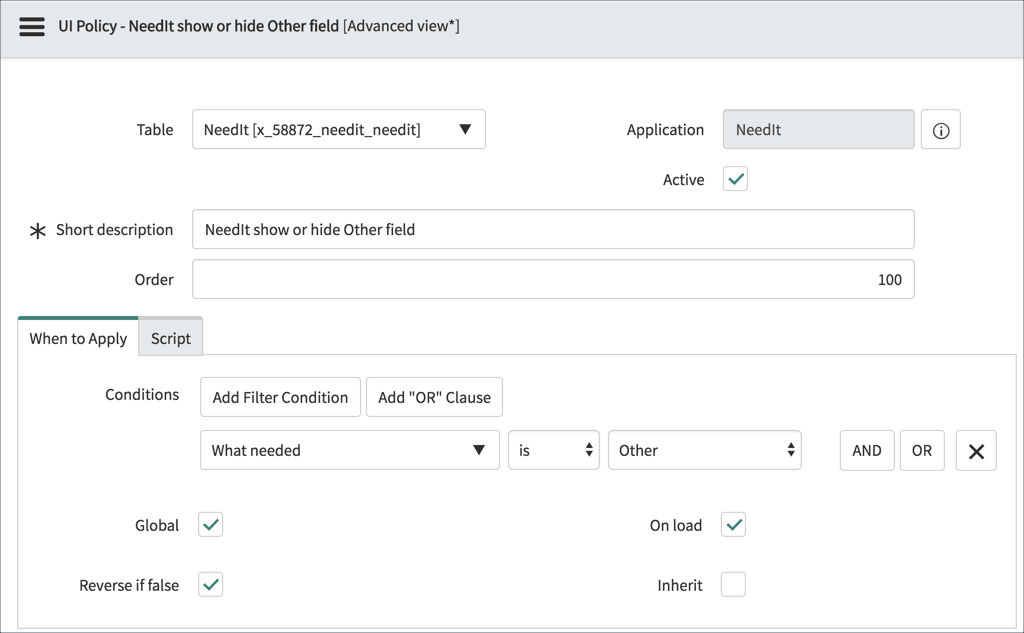
Task: Click Add Filter Condition button
Action: click(280, 397)
